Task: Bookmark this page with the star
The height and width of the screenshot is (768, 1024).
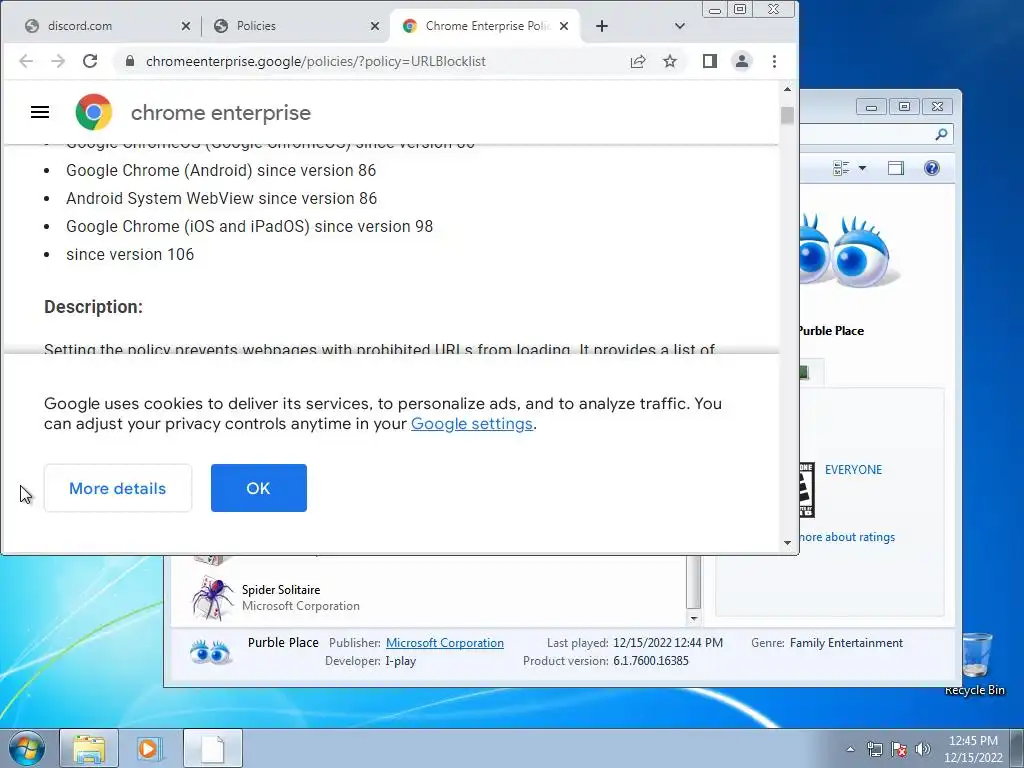Action: click(x=670, y=61)
